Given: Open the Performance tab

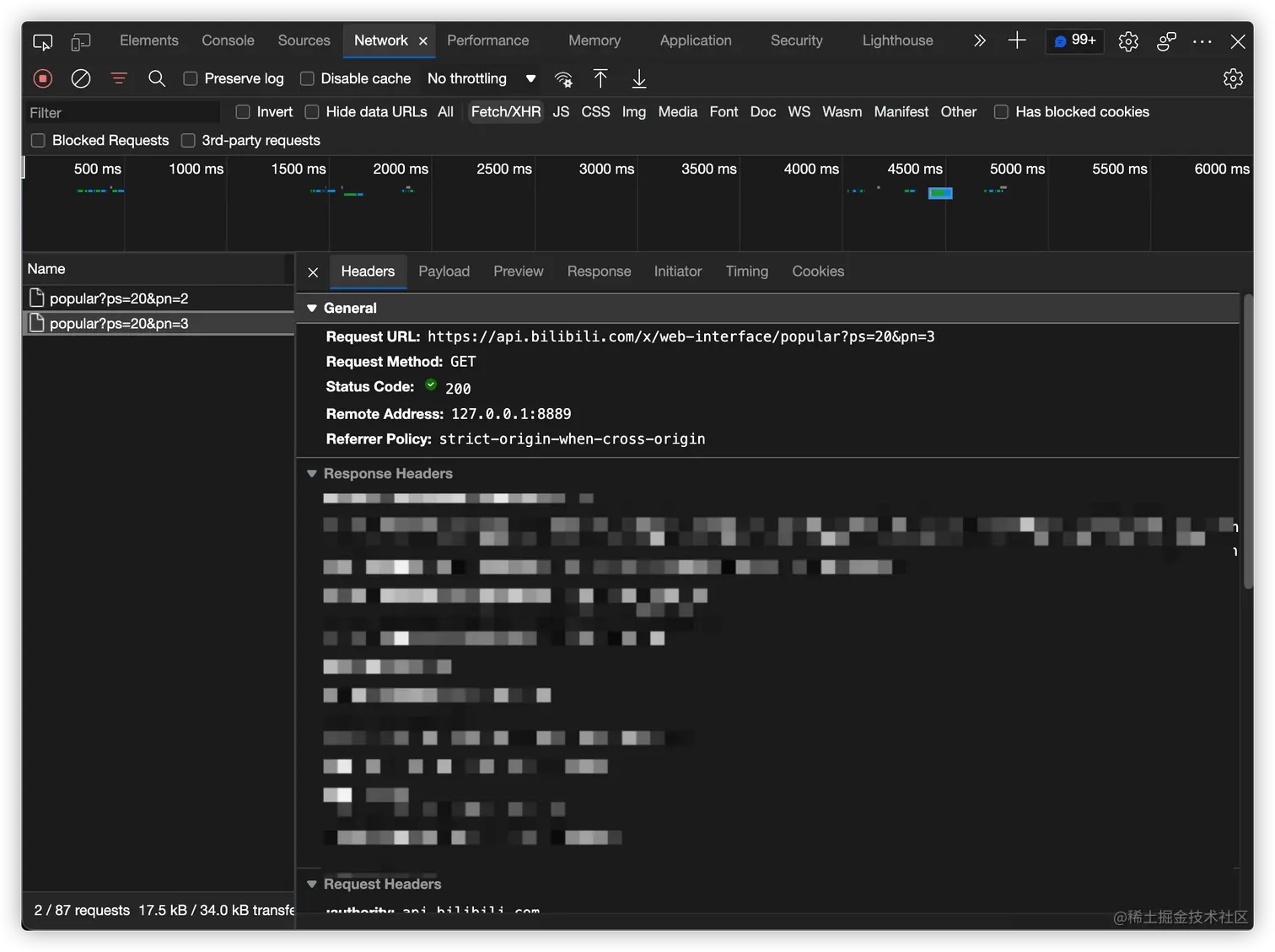Looking at the screenshot, I should click(x=488, y=40).
